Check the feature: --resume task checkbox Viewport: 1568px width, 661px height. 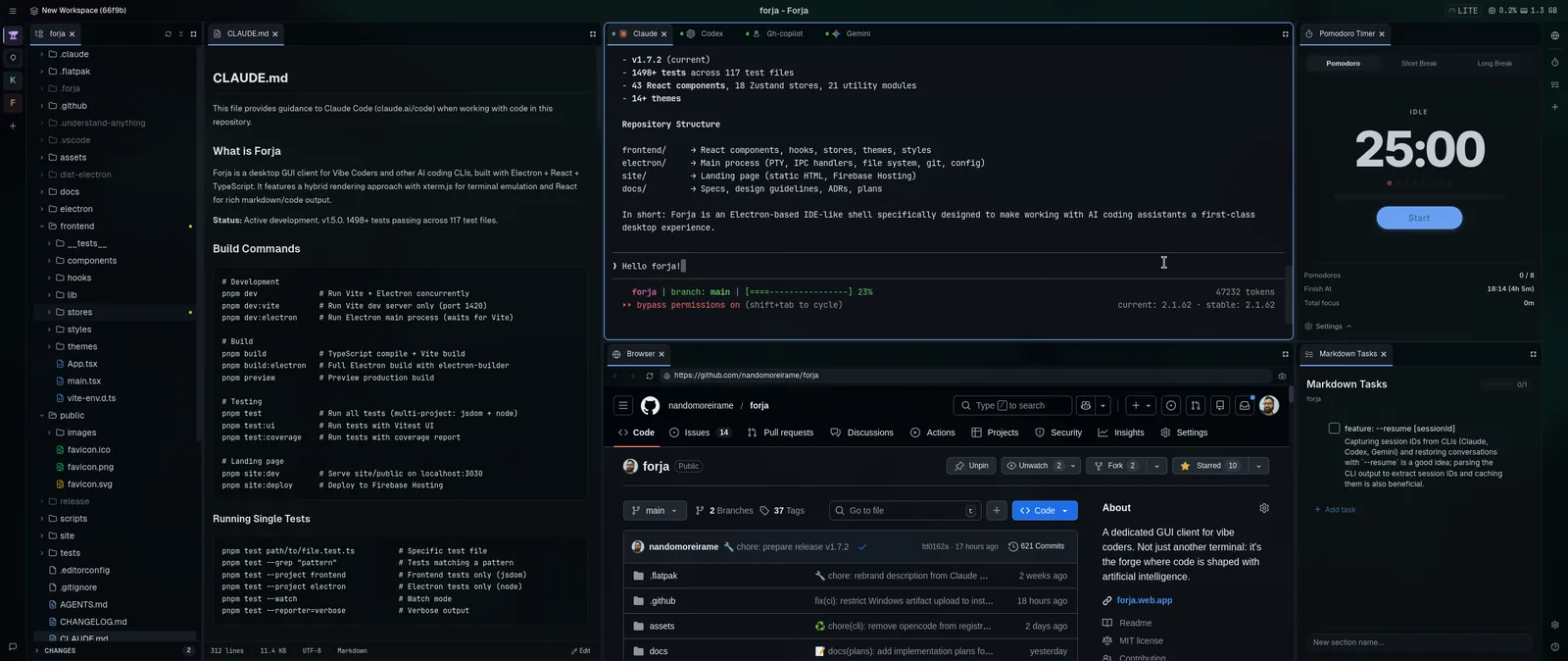[x=1334, y=428]
